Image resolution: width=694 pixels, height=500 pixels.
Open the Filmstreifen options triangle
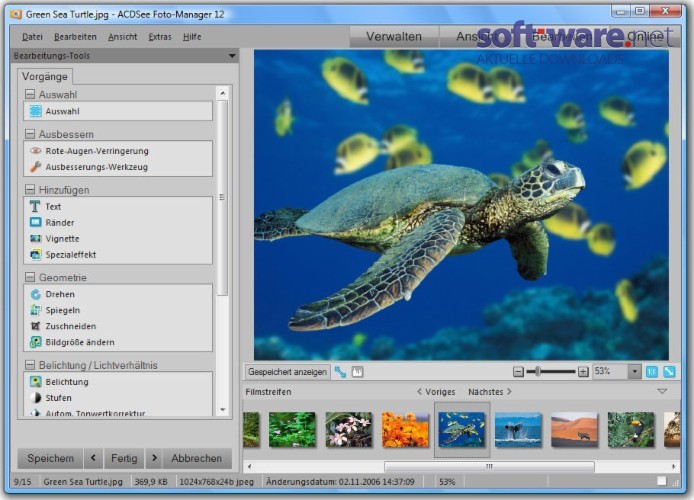click(x=662, y=392)
